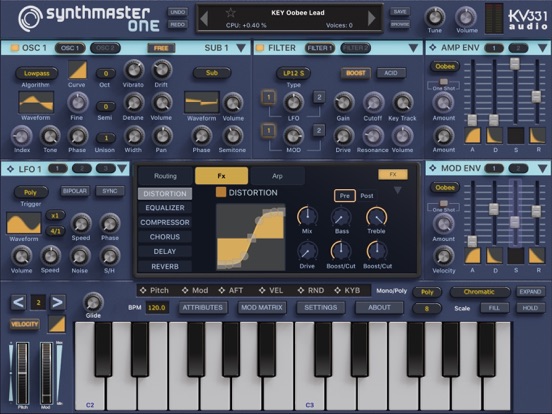Screen dimensions: 552x414
Task: Click the next preset right arrow
Action: pyautogui.click(x=371, y=18)
